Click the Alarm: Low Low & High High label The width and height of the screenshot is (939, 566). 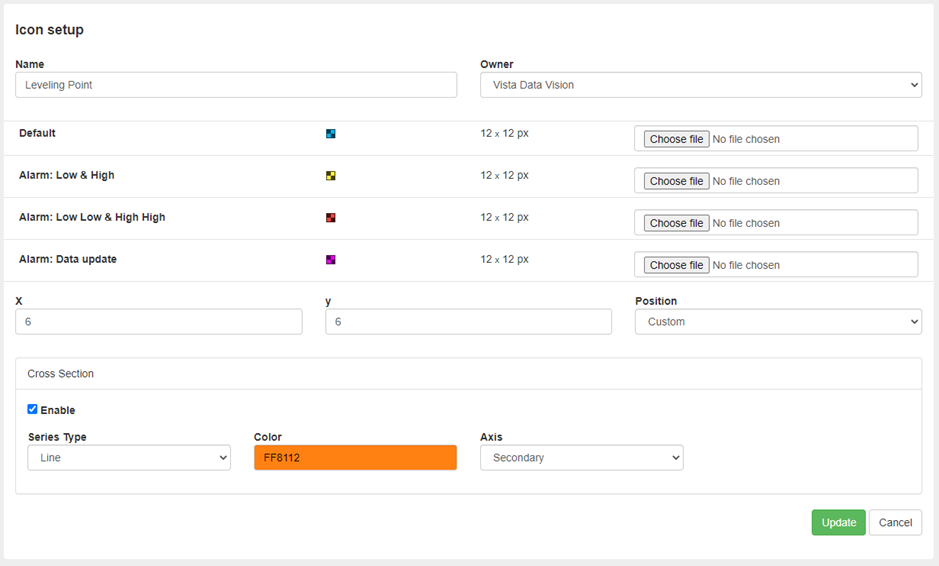pos(92,217)
